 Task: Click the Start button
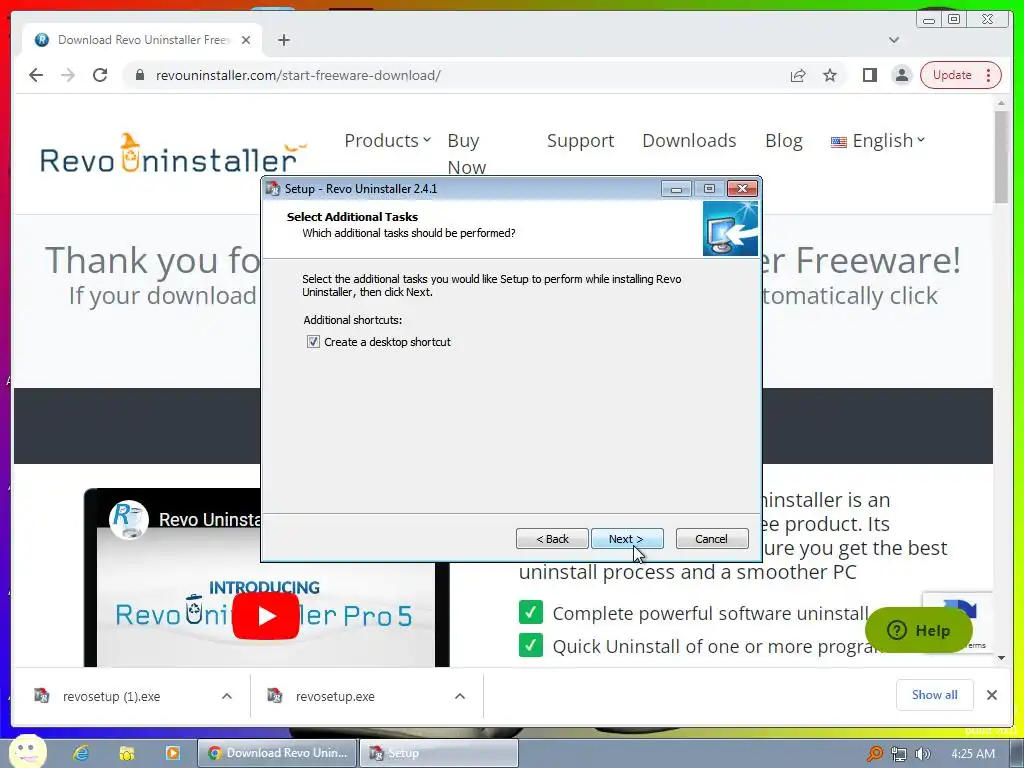point(27,752)
